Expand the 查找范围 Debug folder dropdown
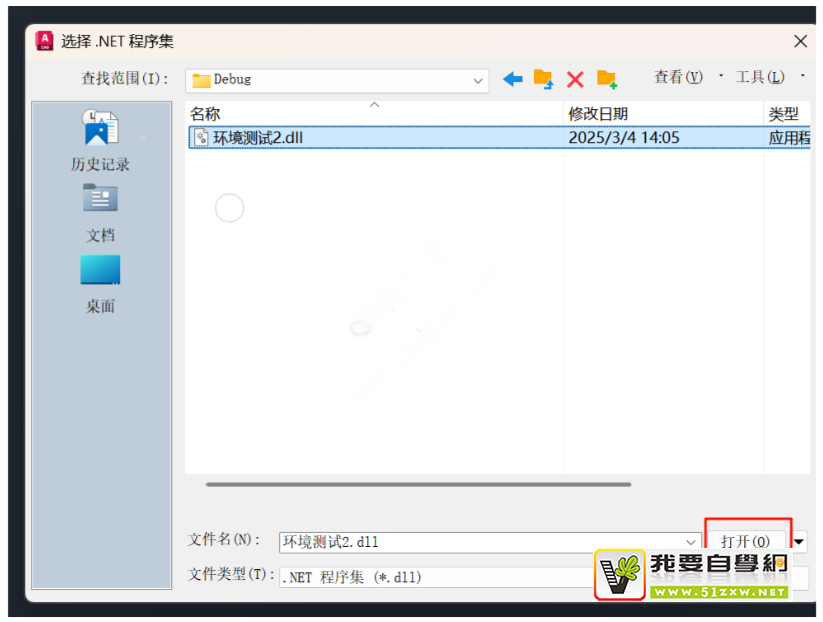The image size is (823, 622). 478,80
